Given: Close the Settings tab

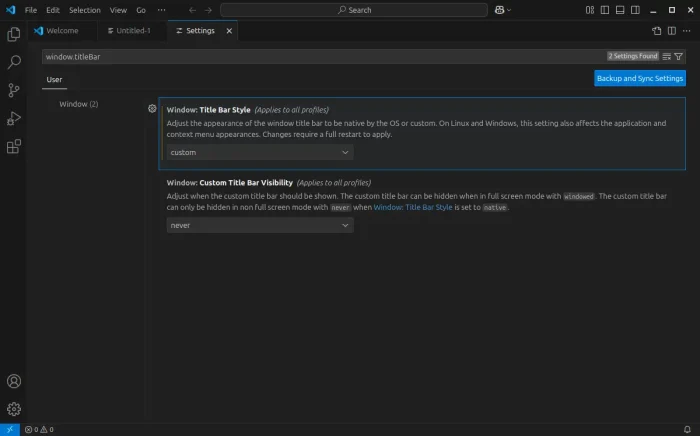Looking at the screenshot, I should (x=229, y=31).
